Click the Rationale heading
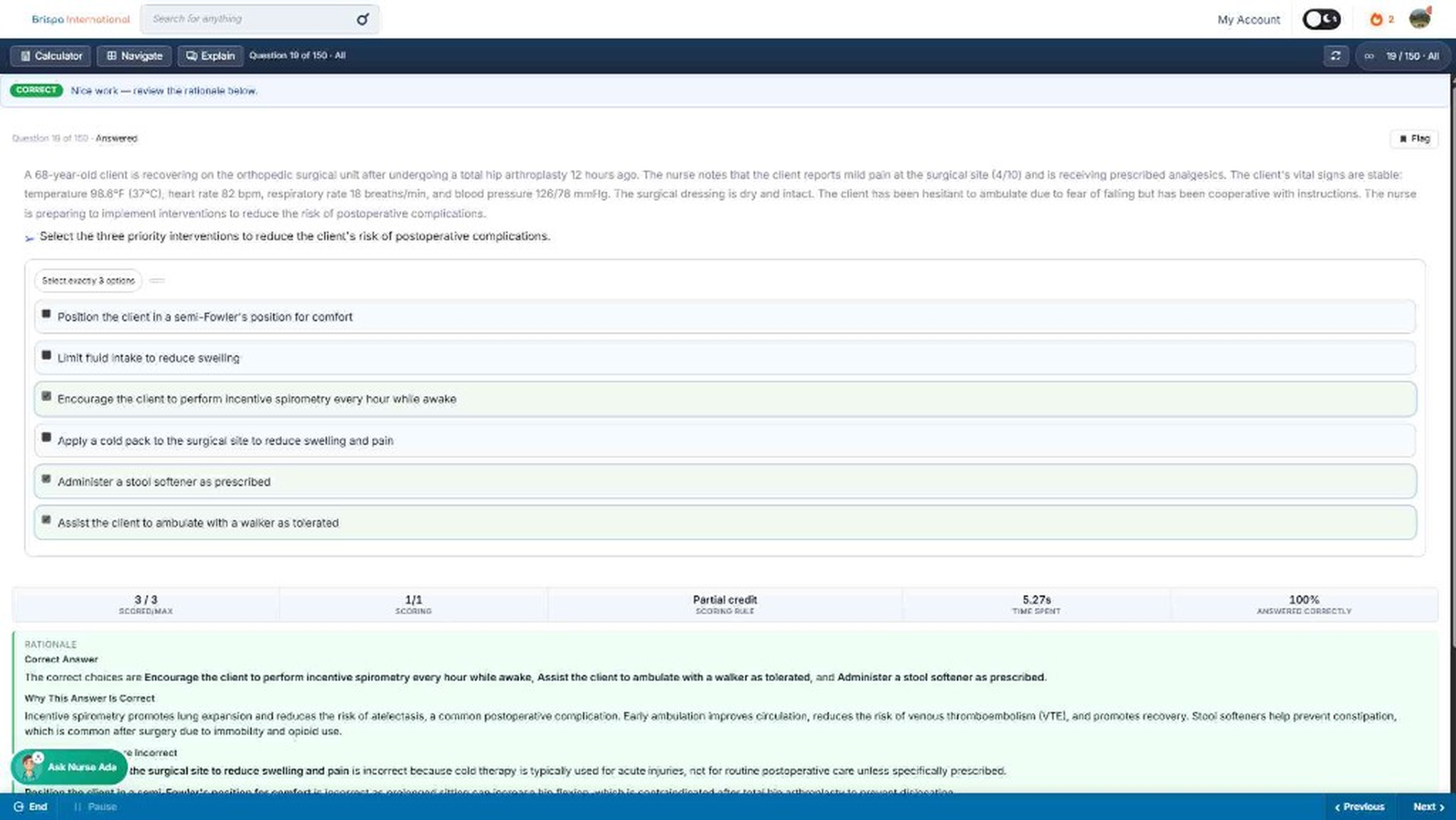The image size is (1456, 820). pos(50,644)
